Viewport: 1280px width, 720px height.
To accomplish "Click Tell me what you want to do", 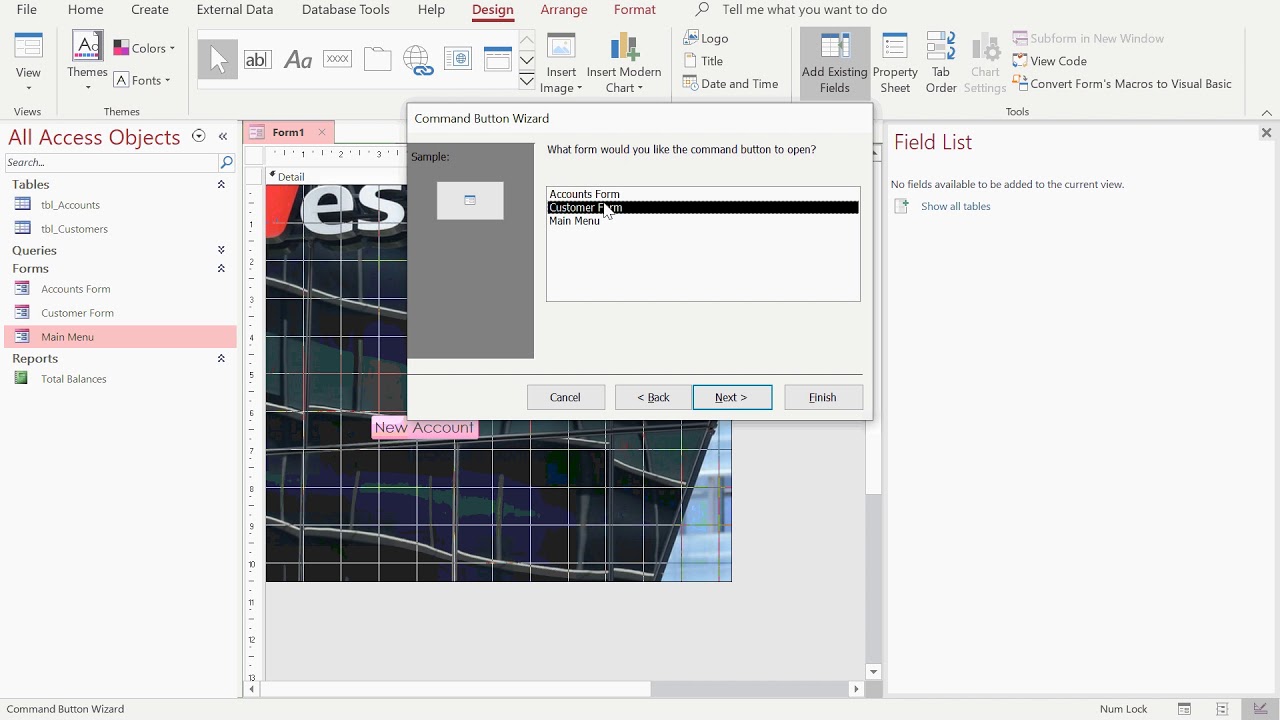I will pyautogui.click(x=804, y=10).
